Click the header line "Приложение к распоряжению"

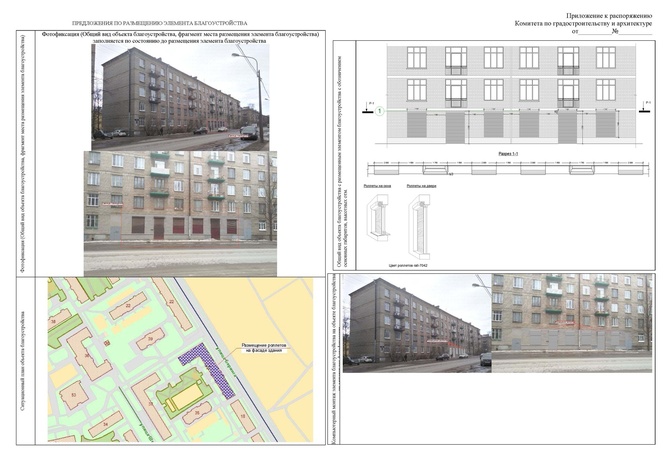[609, 16]
